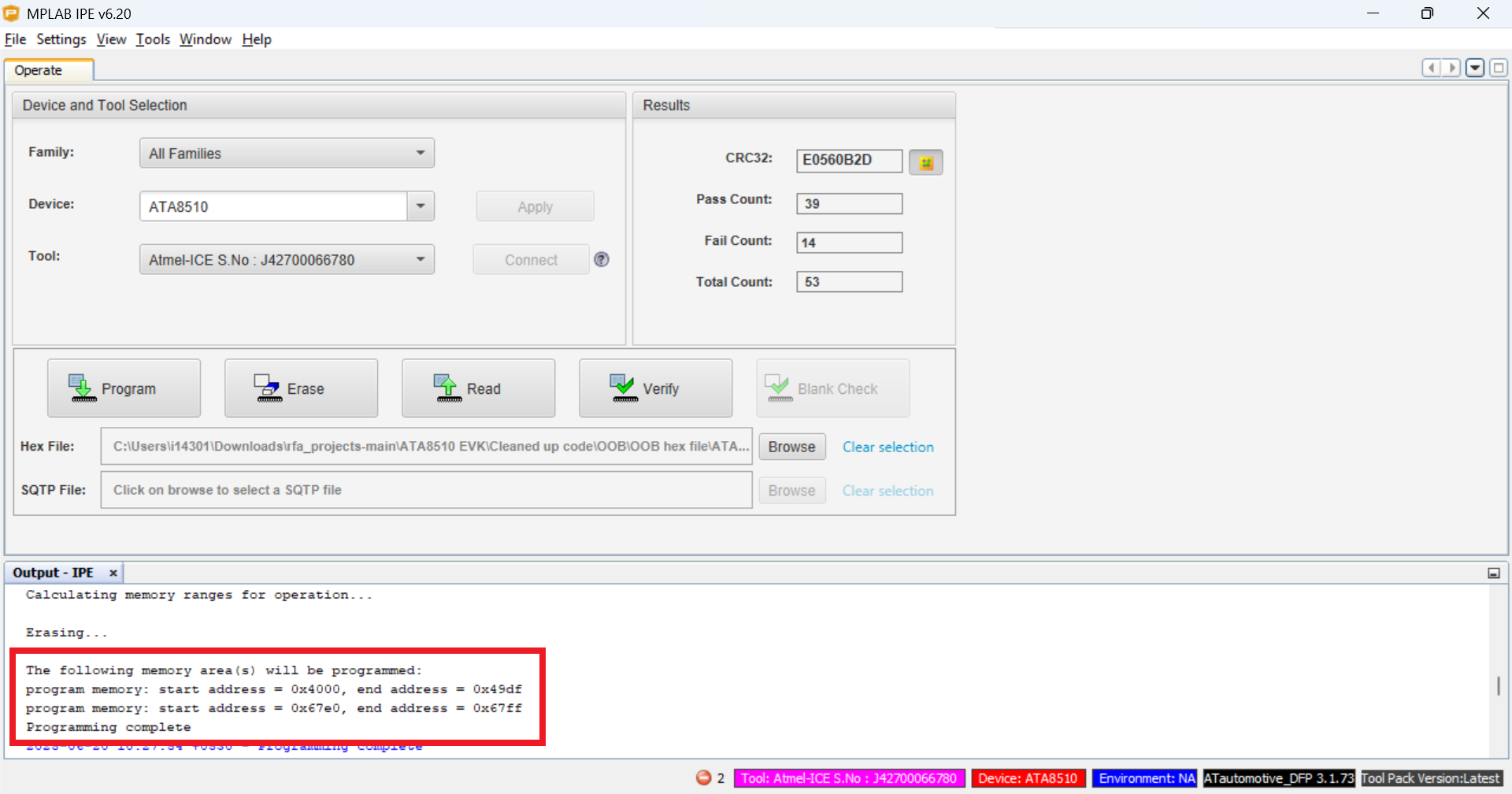1512x794 pixels.
Task: Reset counters via icon next to CRC32
Action: (x=926, y=162)
